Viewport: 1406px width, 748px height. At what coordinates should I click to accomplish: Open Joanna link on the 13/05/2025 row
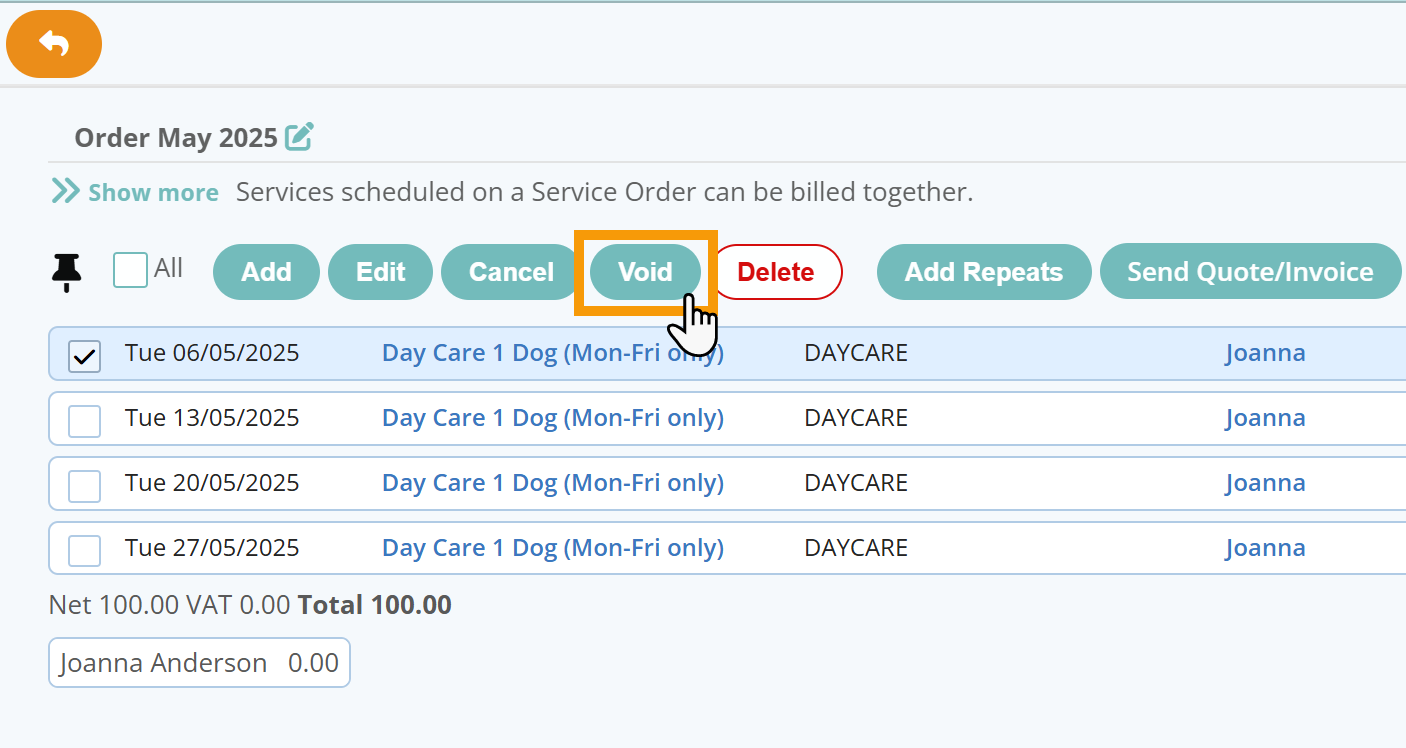click(1265, 418)
